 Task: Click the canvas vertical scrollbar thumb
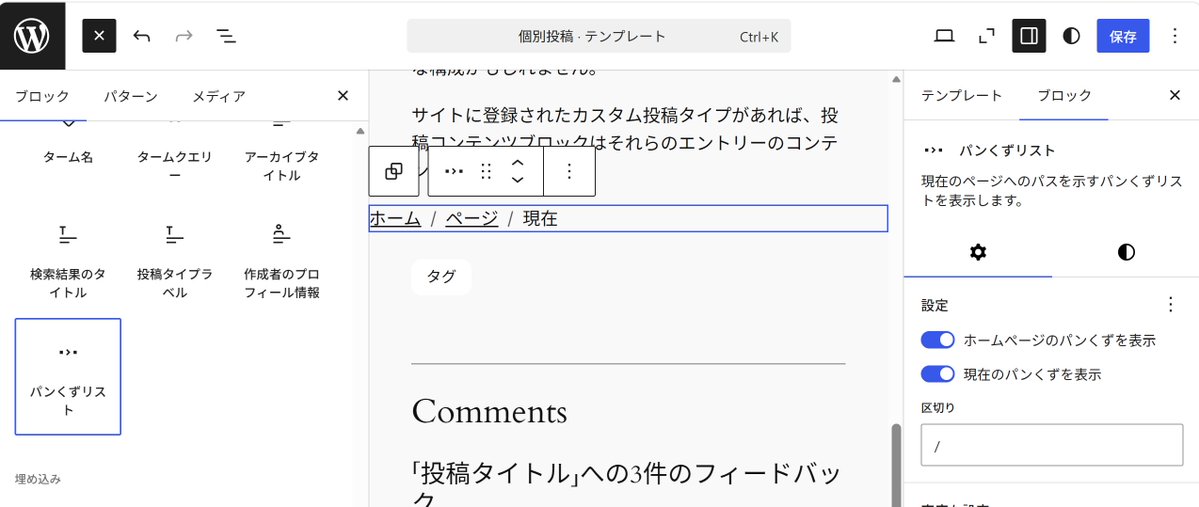click(896, 465)
